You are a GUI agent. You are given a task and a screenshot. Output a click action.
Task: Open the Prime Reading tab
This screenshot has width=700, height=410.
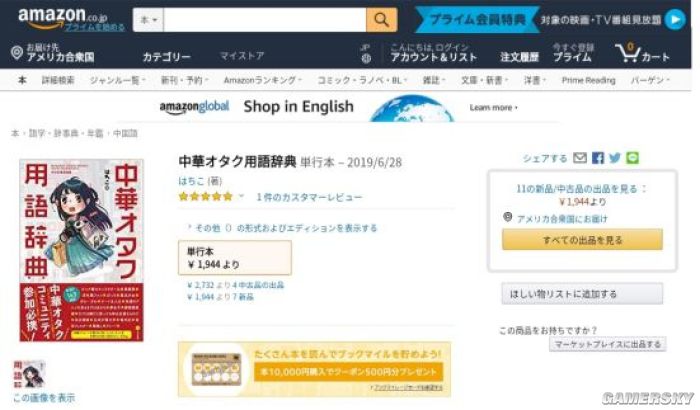(x=588, y=80)
